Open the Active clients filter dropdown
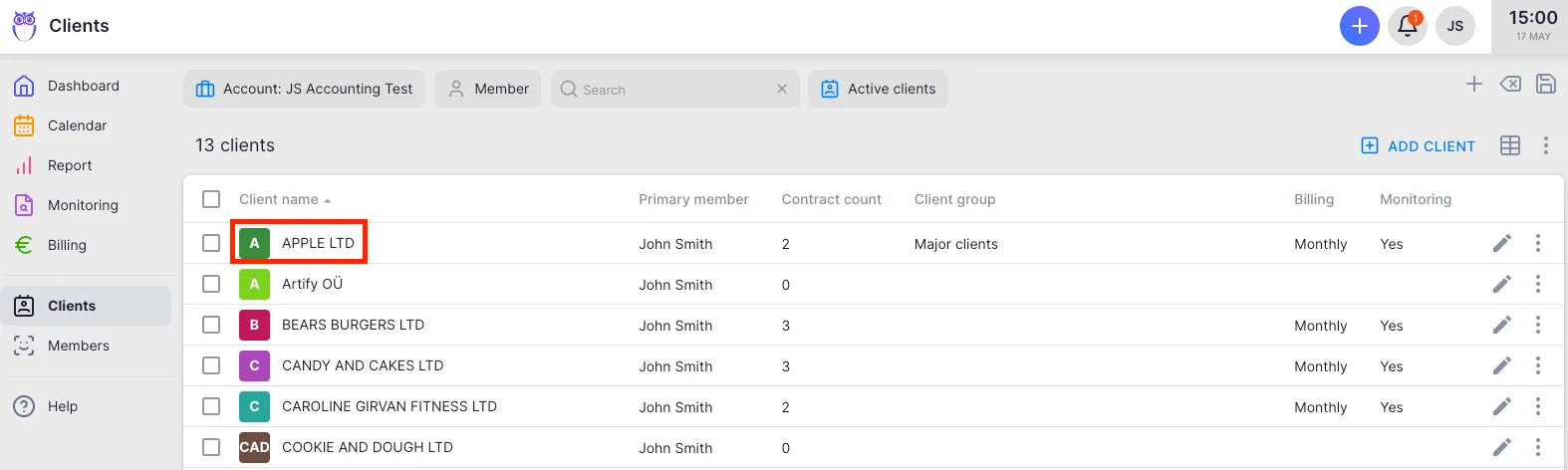1568x470 pixels. (x=878, y=89)
